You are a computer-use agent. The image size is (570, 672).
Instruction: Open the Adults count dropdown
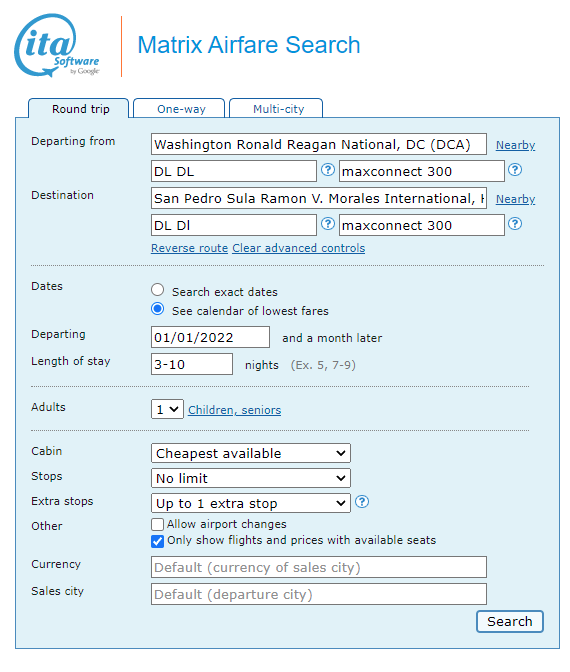coord(167,409)
